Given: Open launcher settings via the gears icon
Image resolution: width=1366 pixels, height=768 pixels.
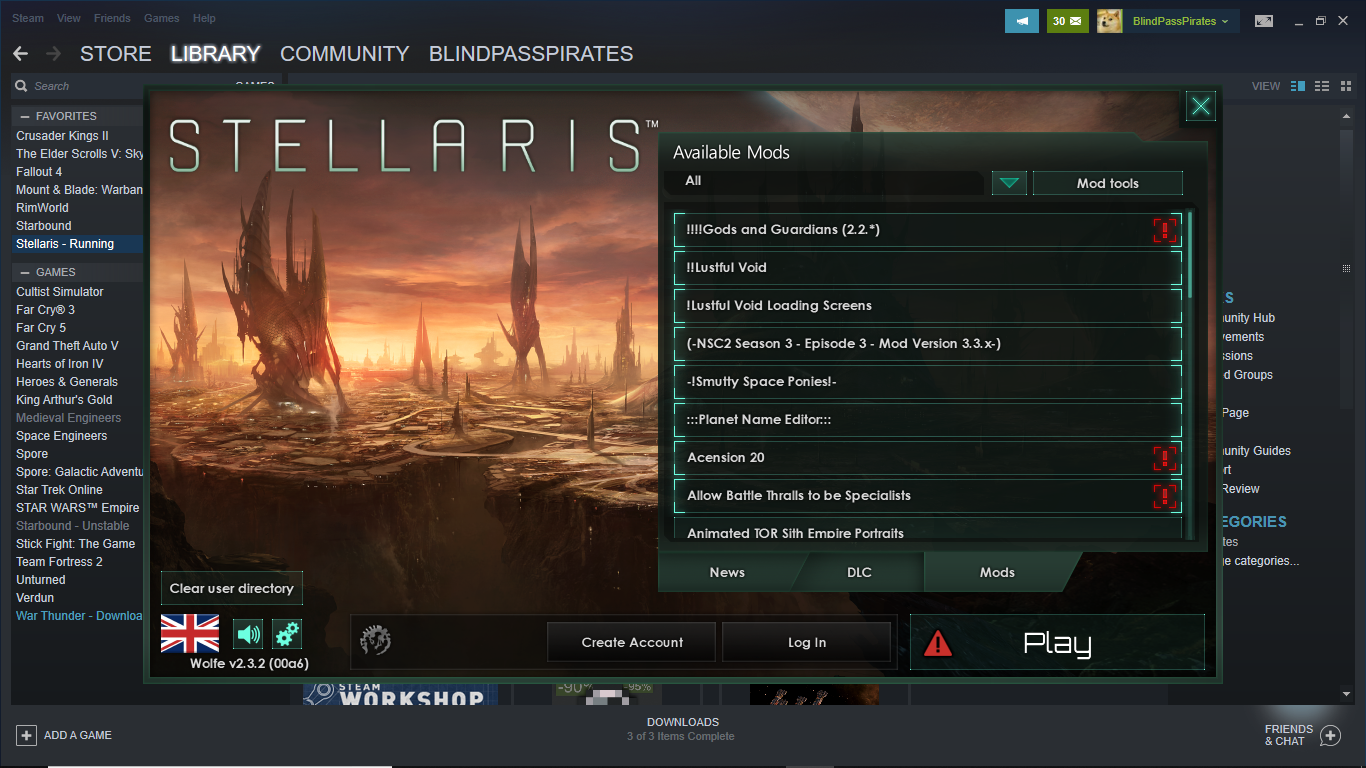Looking at the screenshot, I should pyautogui.click(x=287, y=634).
